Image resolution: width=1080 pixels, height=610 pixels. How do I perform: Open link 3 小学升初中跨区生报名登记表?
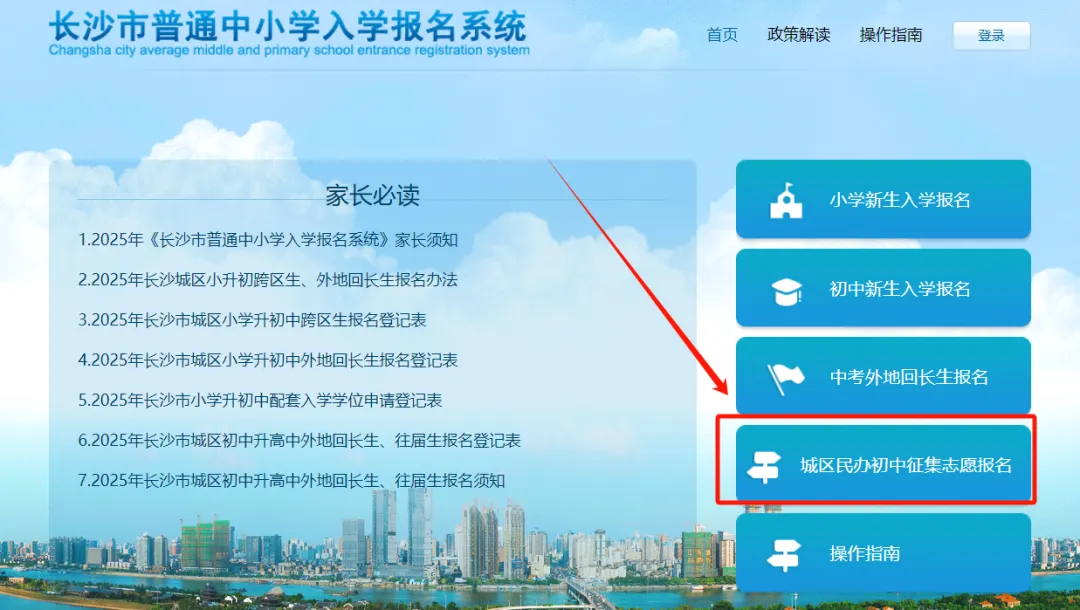(x=252, y=319)
